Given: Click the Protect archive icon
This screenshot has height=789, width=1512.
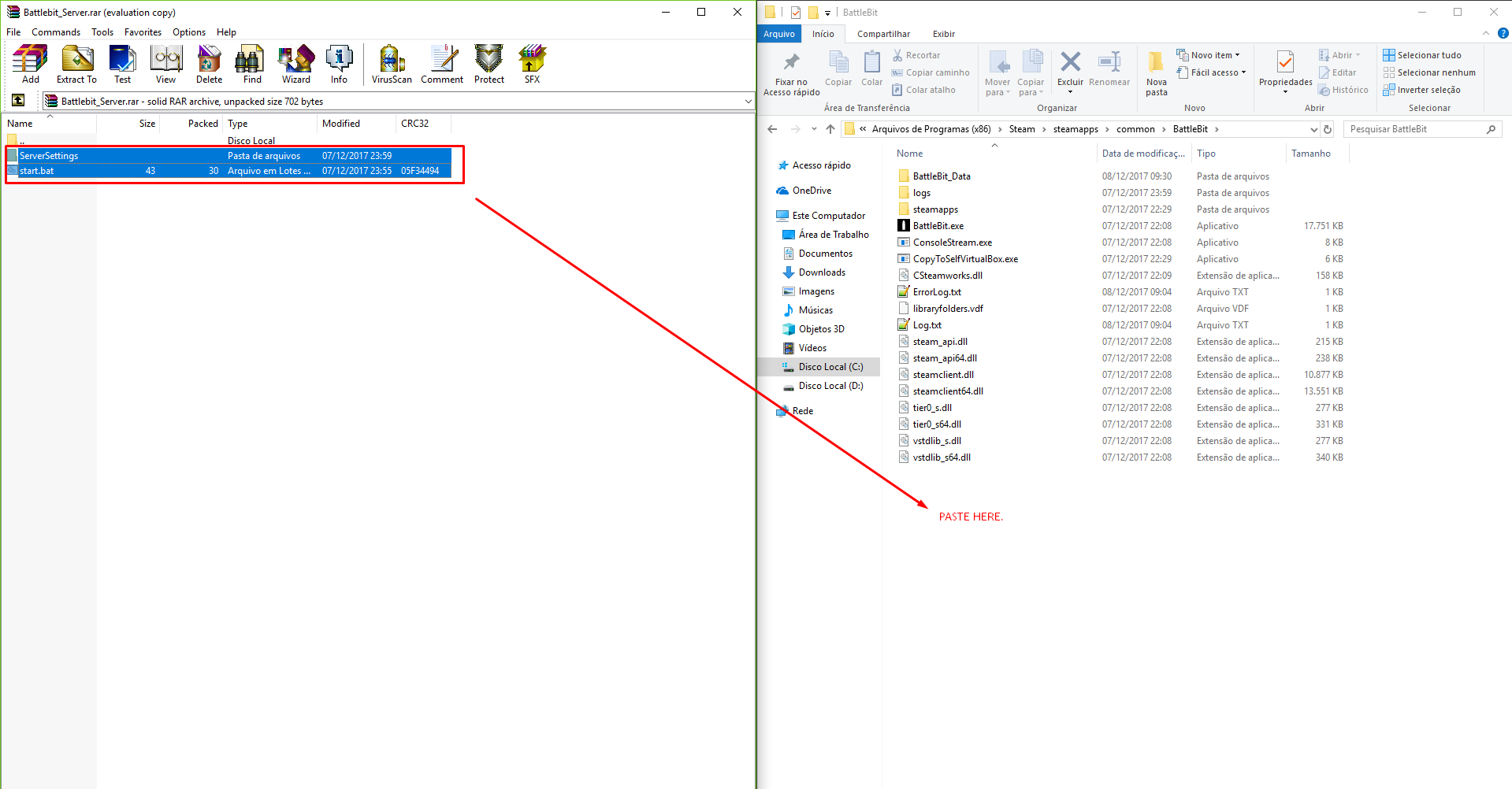Looking at the screenshot, I should tap(489, 64).
